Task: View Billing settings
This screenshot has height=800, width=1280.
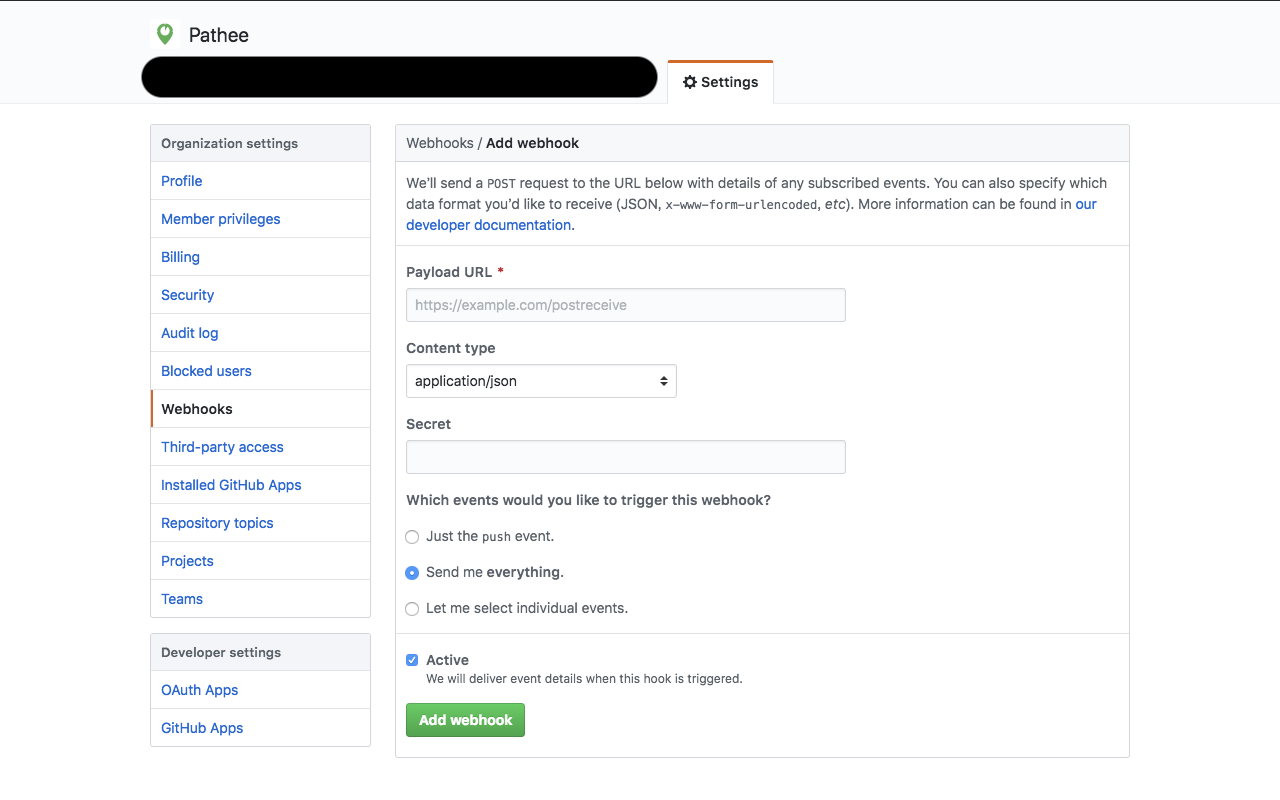Action: [180, 256]
